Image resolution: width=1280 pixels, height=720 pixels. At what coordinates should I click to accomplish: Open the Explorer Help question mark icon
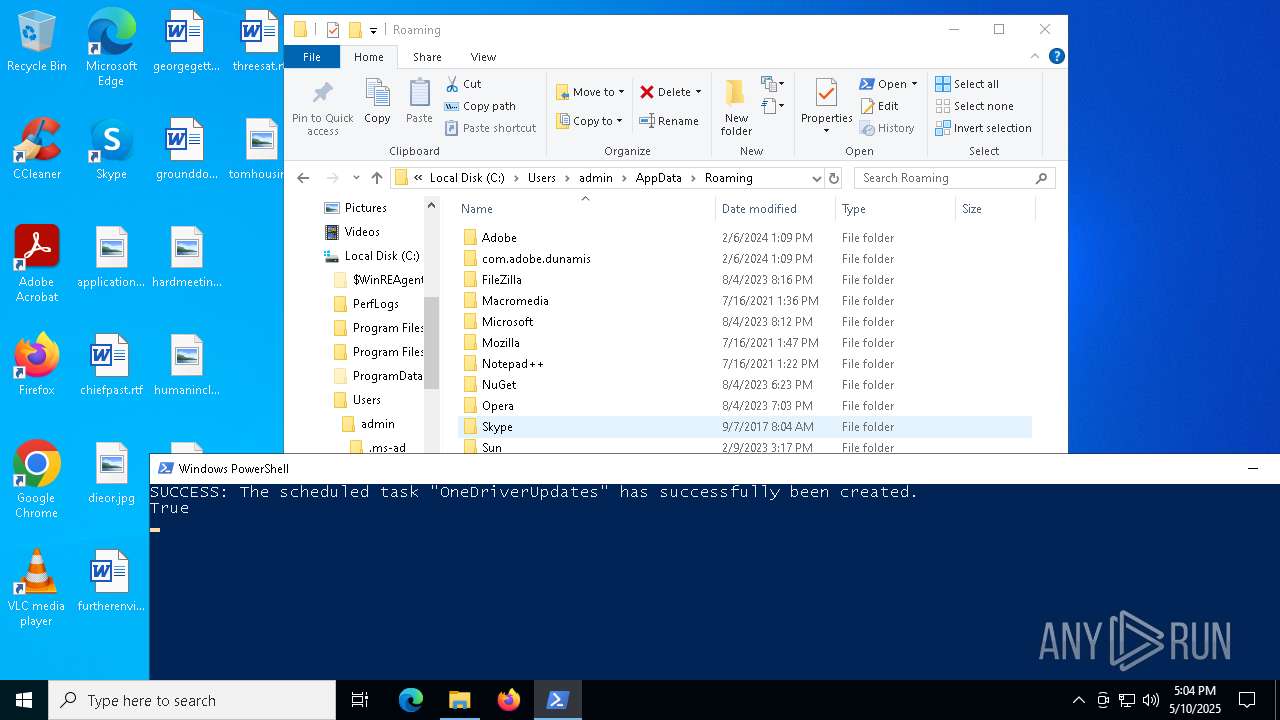point(1056,57)
